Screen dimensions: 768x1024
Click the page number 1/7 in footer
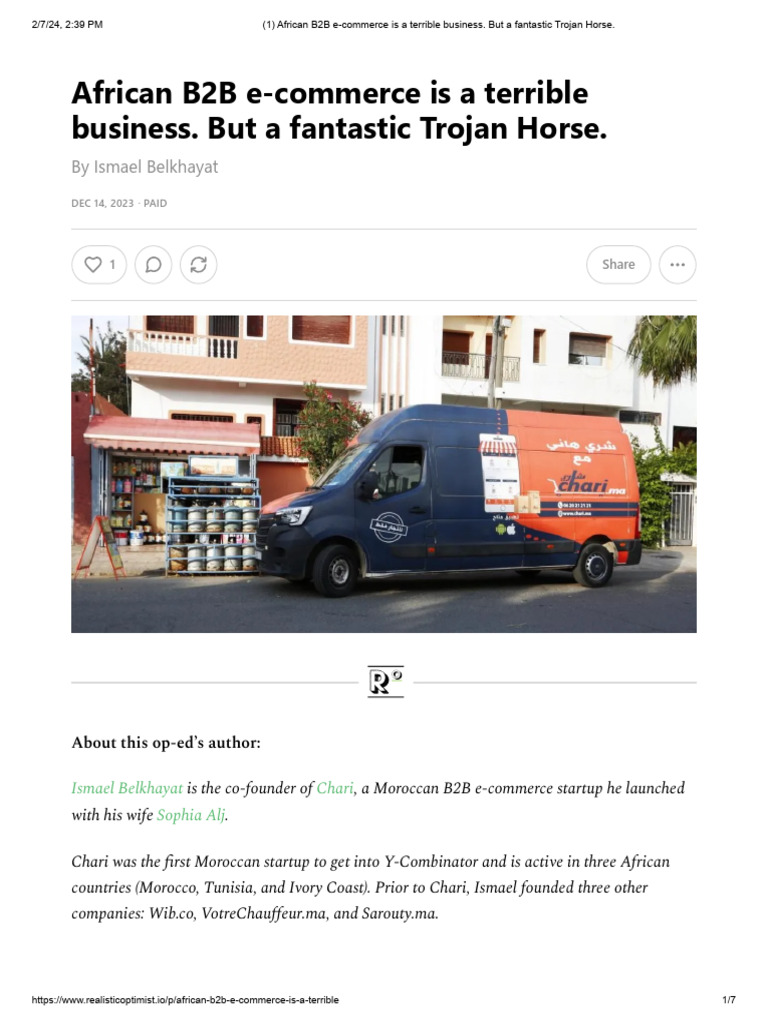[x=729, y=1000]
